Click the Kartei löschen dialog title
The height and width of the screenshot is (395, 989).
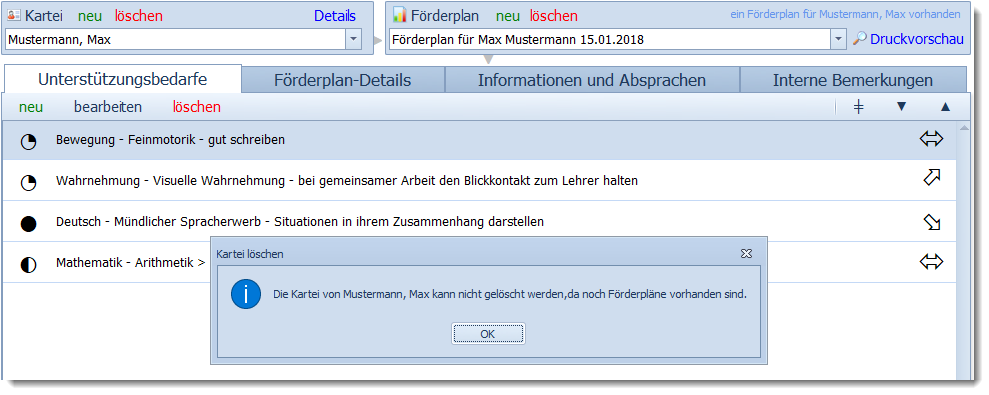250,254
